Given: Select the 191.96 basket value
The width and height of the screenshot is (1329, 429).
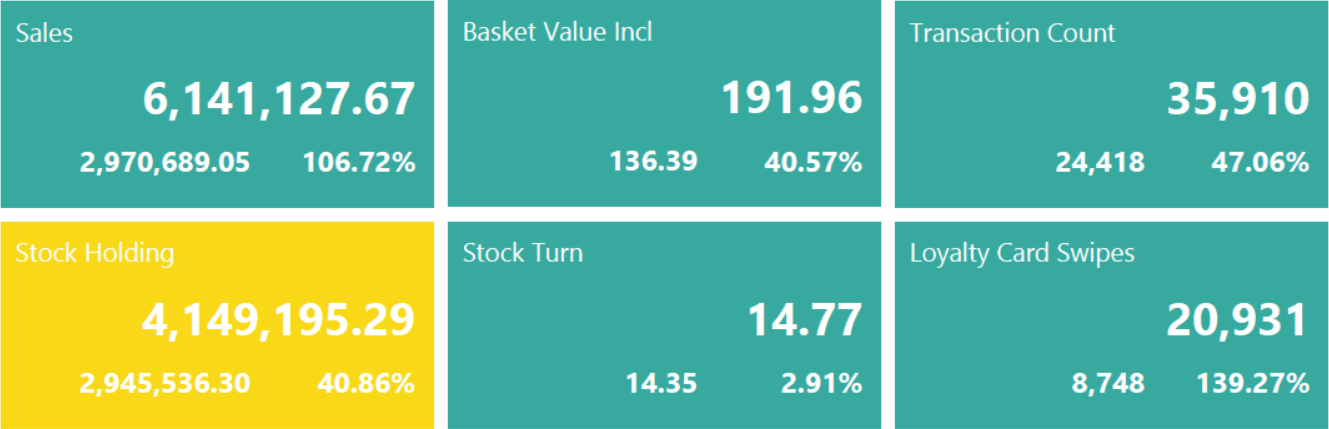Looking at the screenshot, I should (x=791, y=98).
